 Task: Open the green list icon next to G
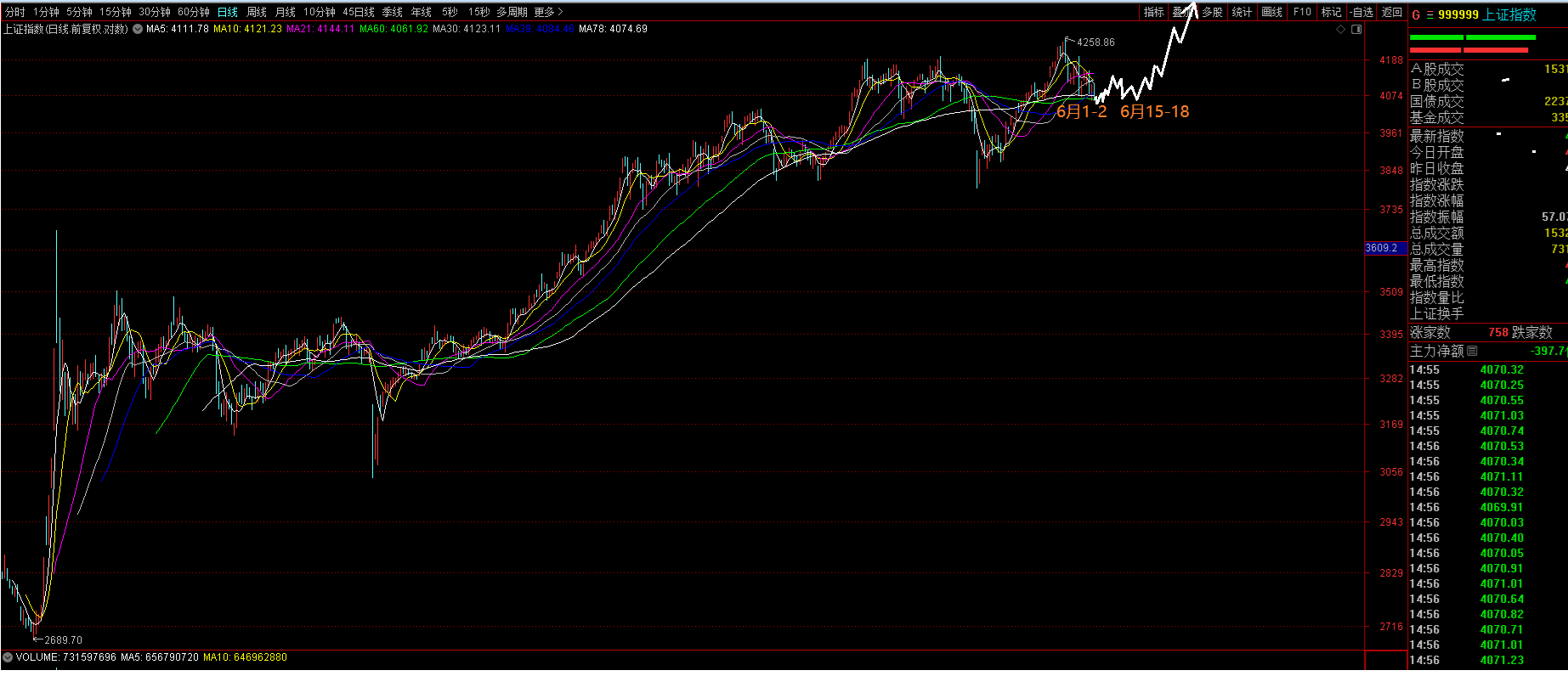[x=1430, y=15]
